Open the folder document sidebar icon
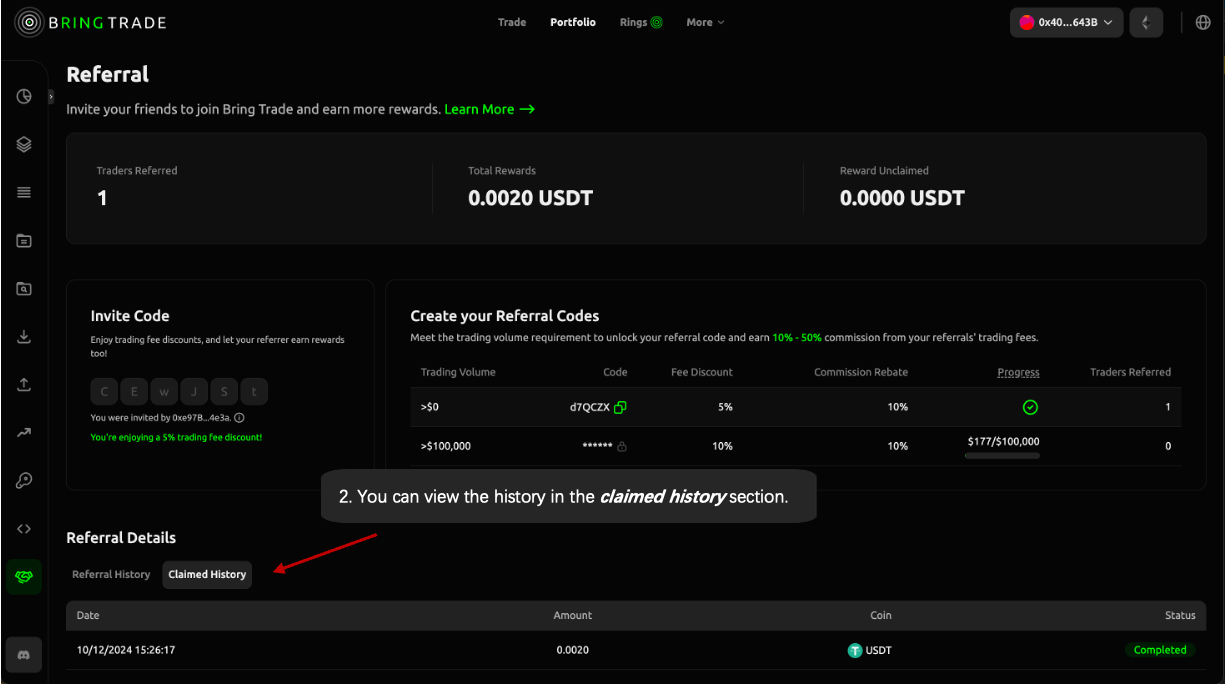 click(x=24, y=241)
